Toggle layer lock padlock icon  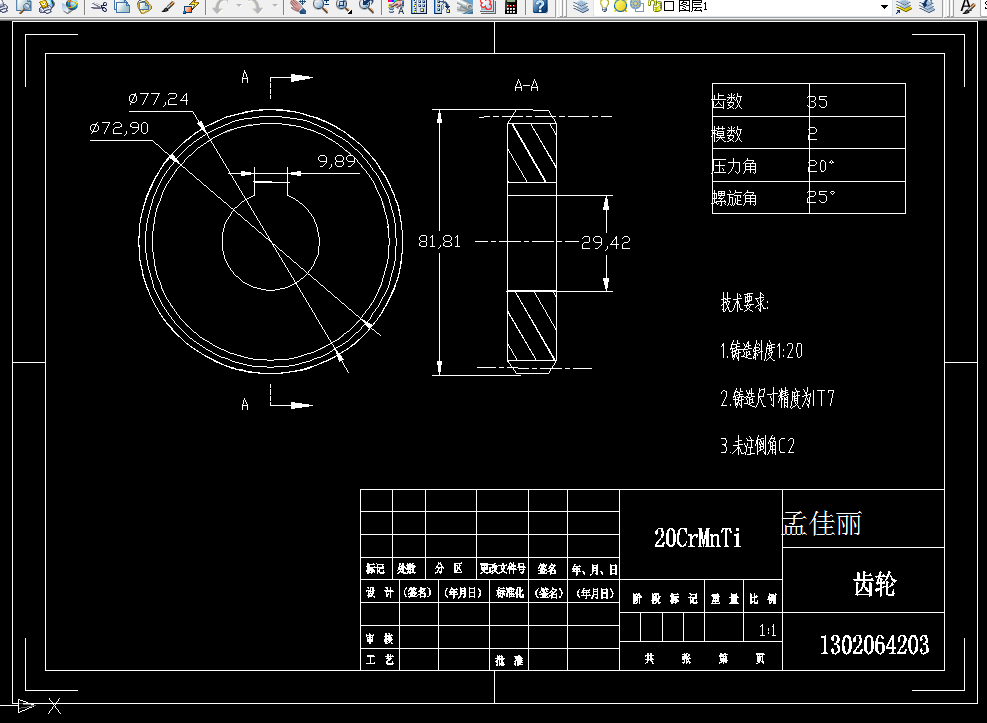click(656, 6)
